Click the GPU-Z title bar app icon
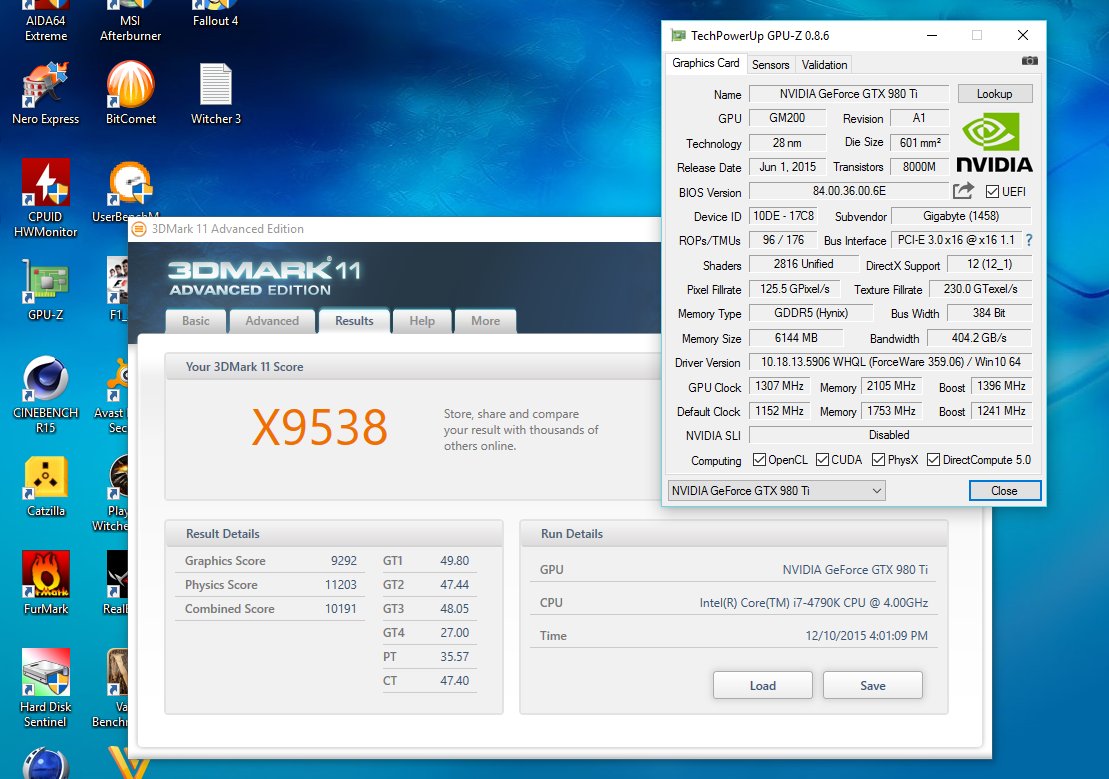The width and height of the screenshot is (1109, 779). pyautogui.click(x=678, y=35)
